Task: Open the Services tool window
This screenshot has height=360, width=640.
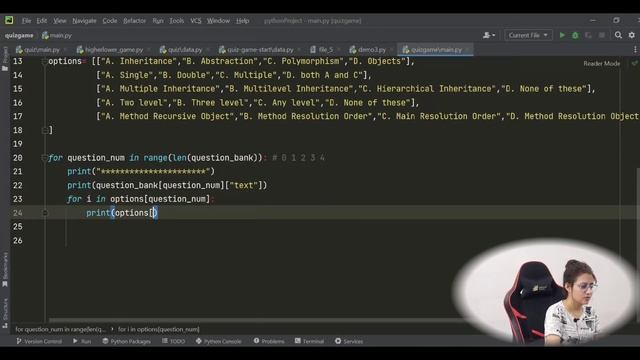Action: click(x=349, y=341)
